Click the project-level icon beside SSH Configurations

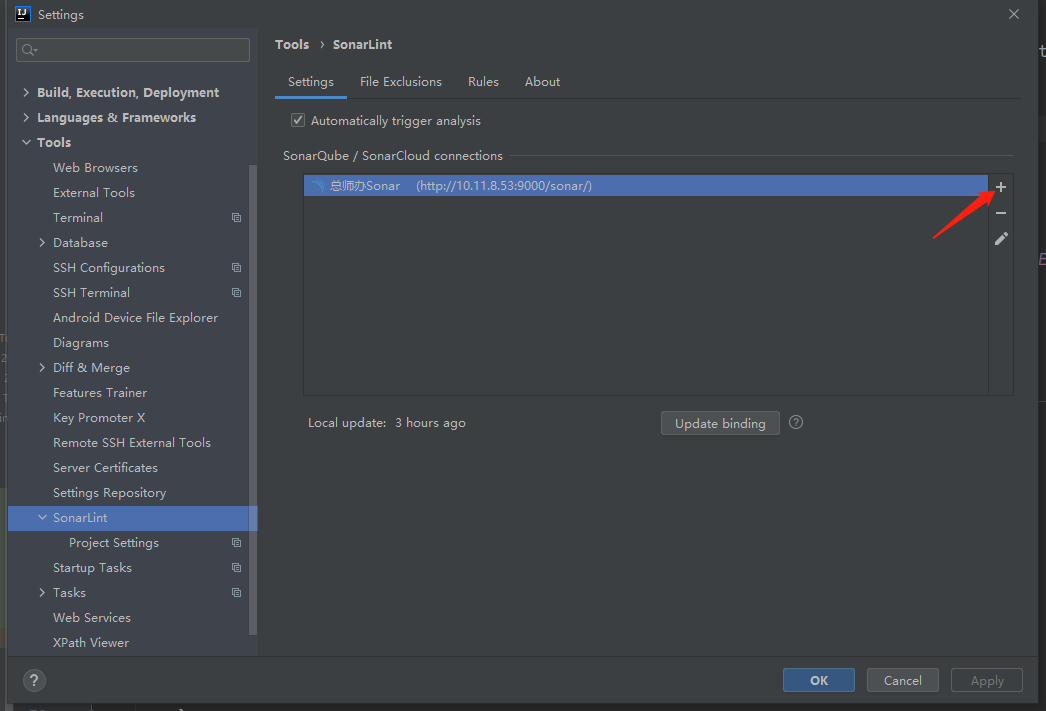tap(236, 267)
